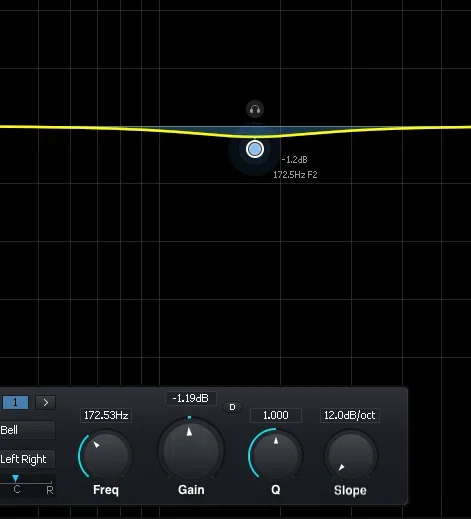Click the 12.0dB/oct slope value field
The width and height of the screenshot is (471, 519).
tap(350, 415)
